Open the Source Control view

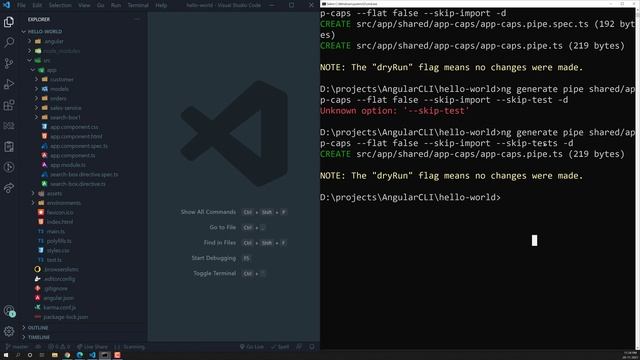point(9,63)
